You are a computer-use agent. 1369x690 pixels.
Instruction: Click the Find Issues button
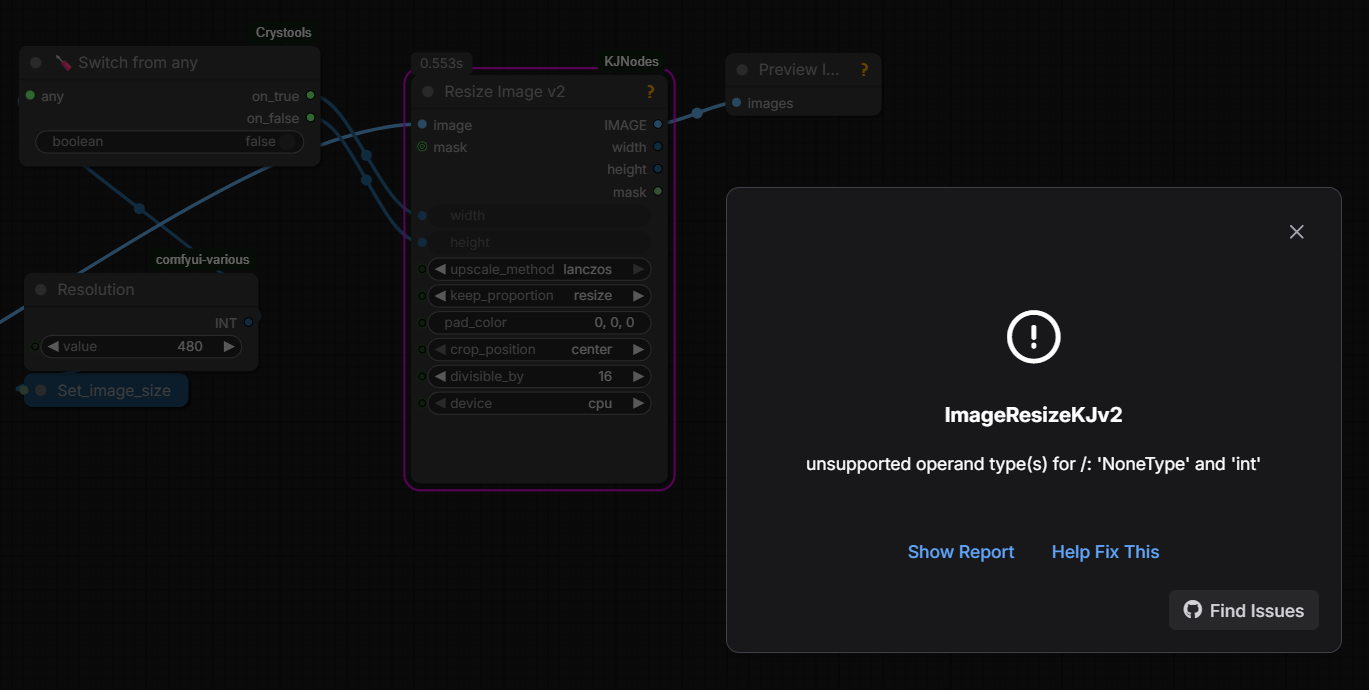(1244, 610)
